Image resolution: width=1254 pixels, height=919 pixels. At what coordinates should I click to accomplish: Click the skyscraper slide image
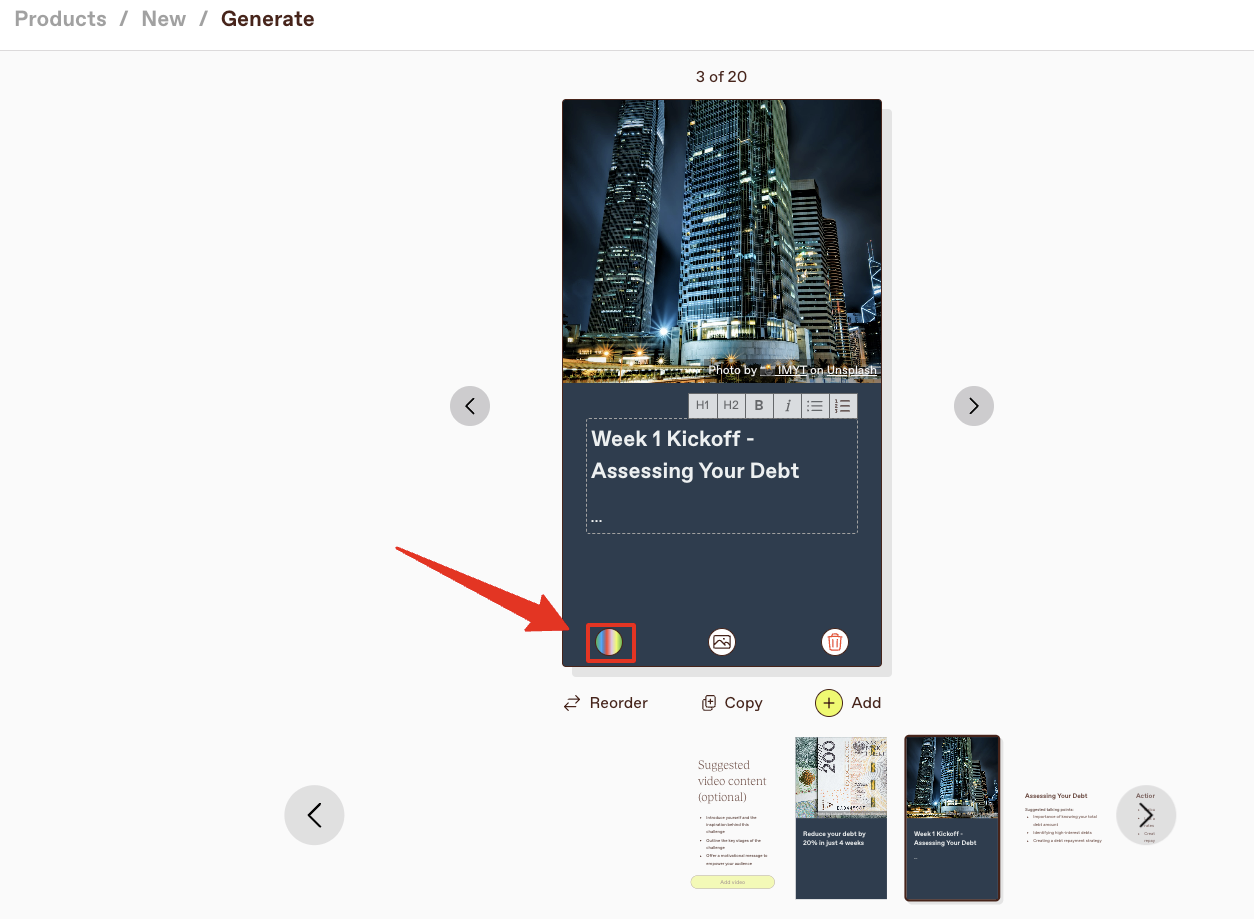coord(722,241)
